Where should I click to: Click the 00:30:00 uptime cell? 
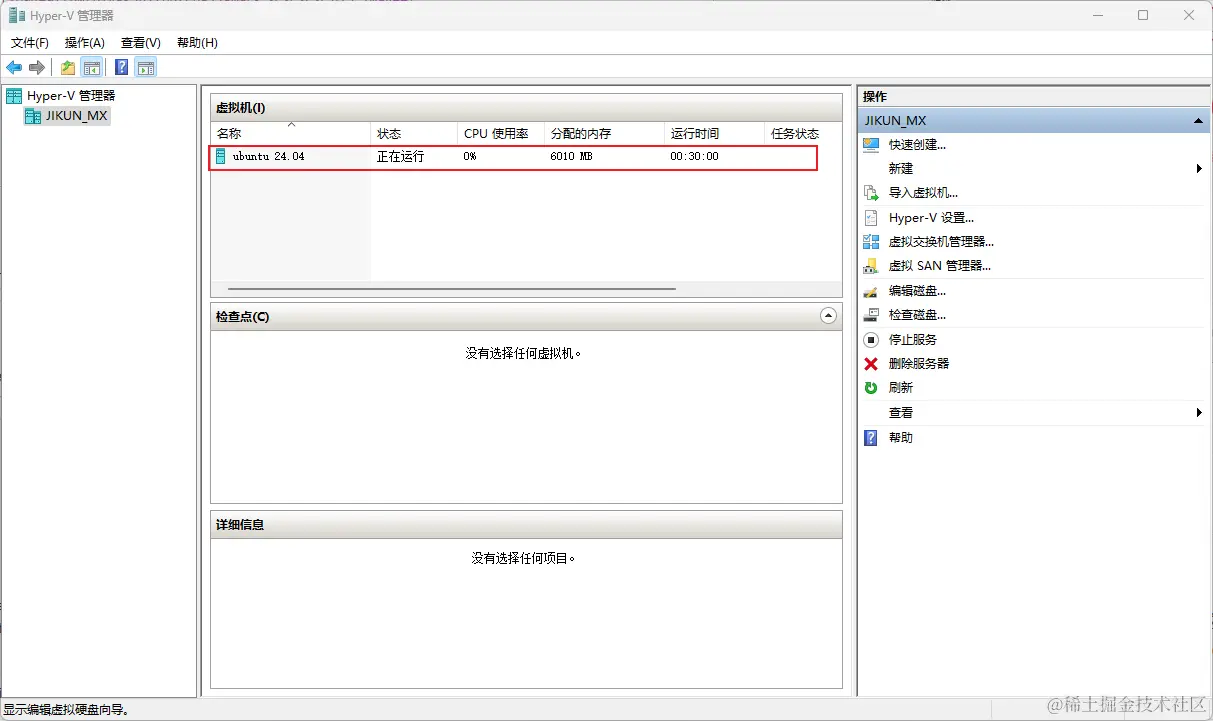click(x=694, y=157)
